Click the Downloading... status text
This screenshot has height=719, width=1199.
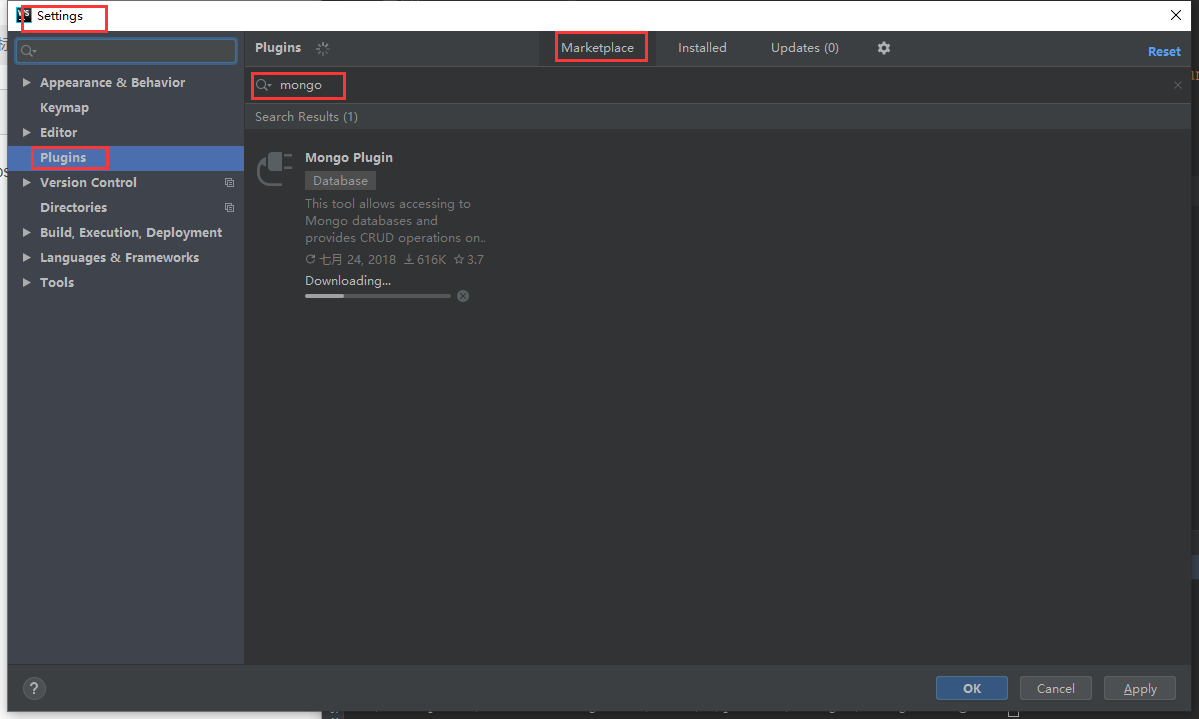tap(348, 281)
